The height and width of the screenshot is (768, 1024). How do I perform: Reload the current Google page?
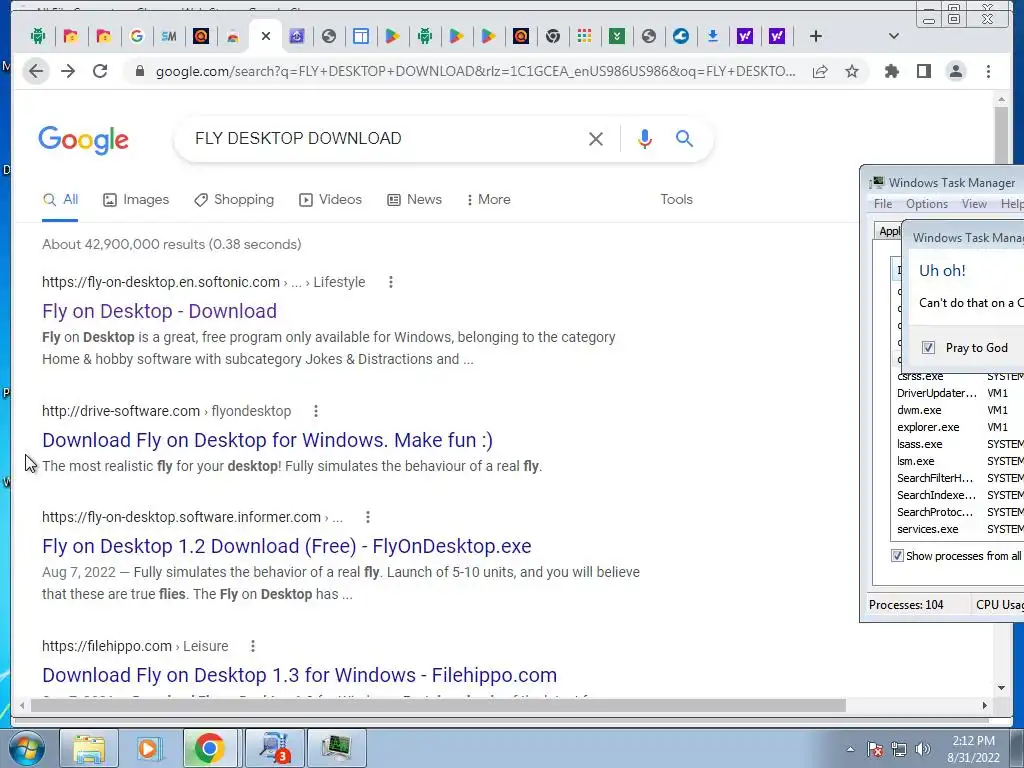point(100,71)
